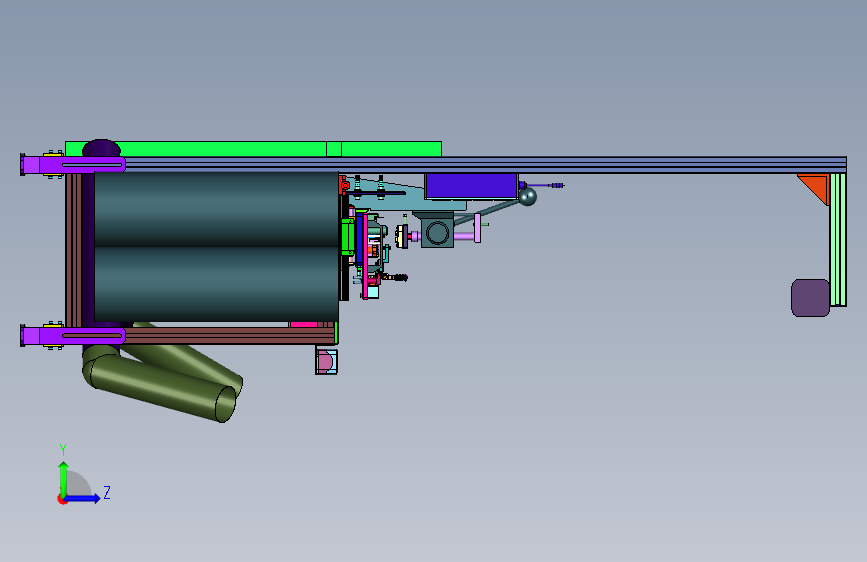Select the small pink block below the frame
The width and height of the screenshot is (867, 562).
click(x=326, y=361)
